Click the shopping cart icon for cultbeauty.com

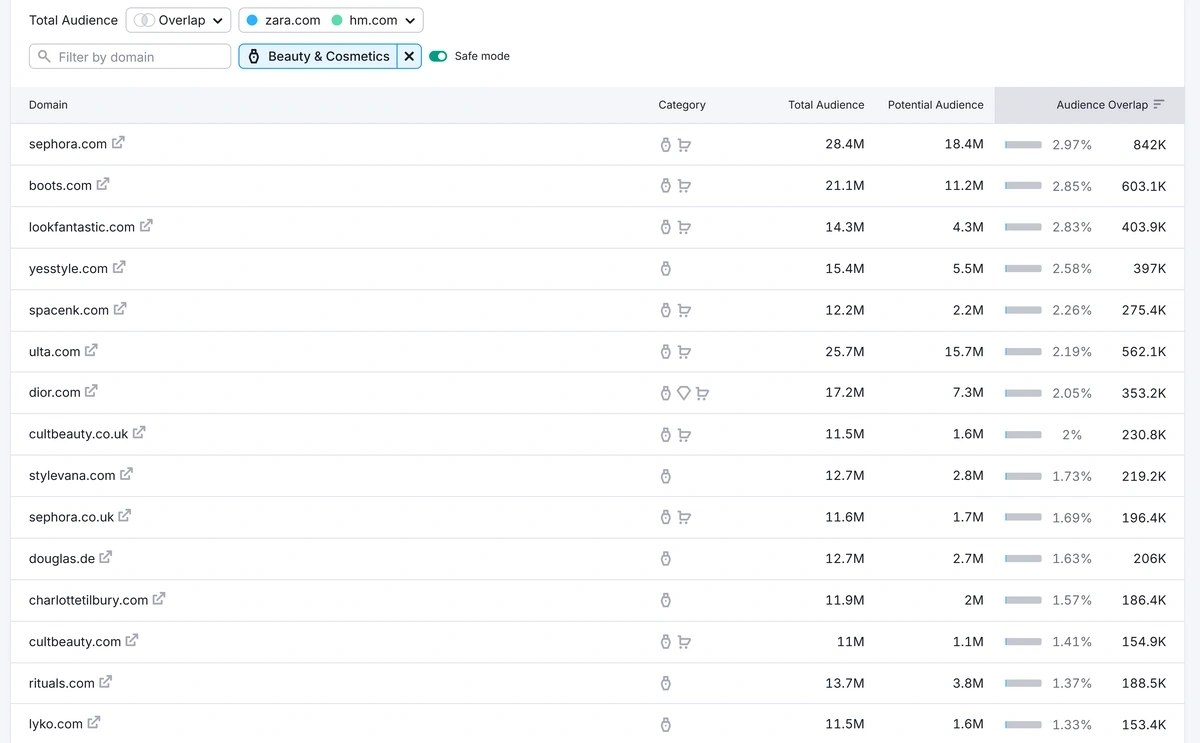684,642
